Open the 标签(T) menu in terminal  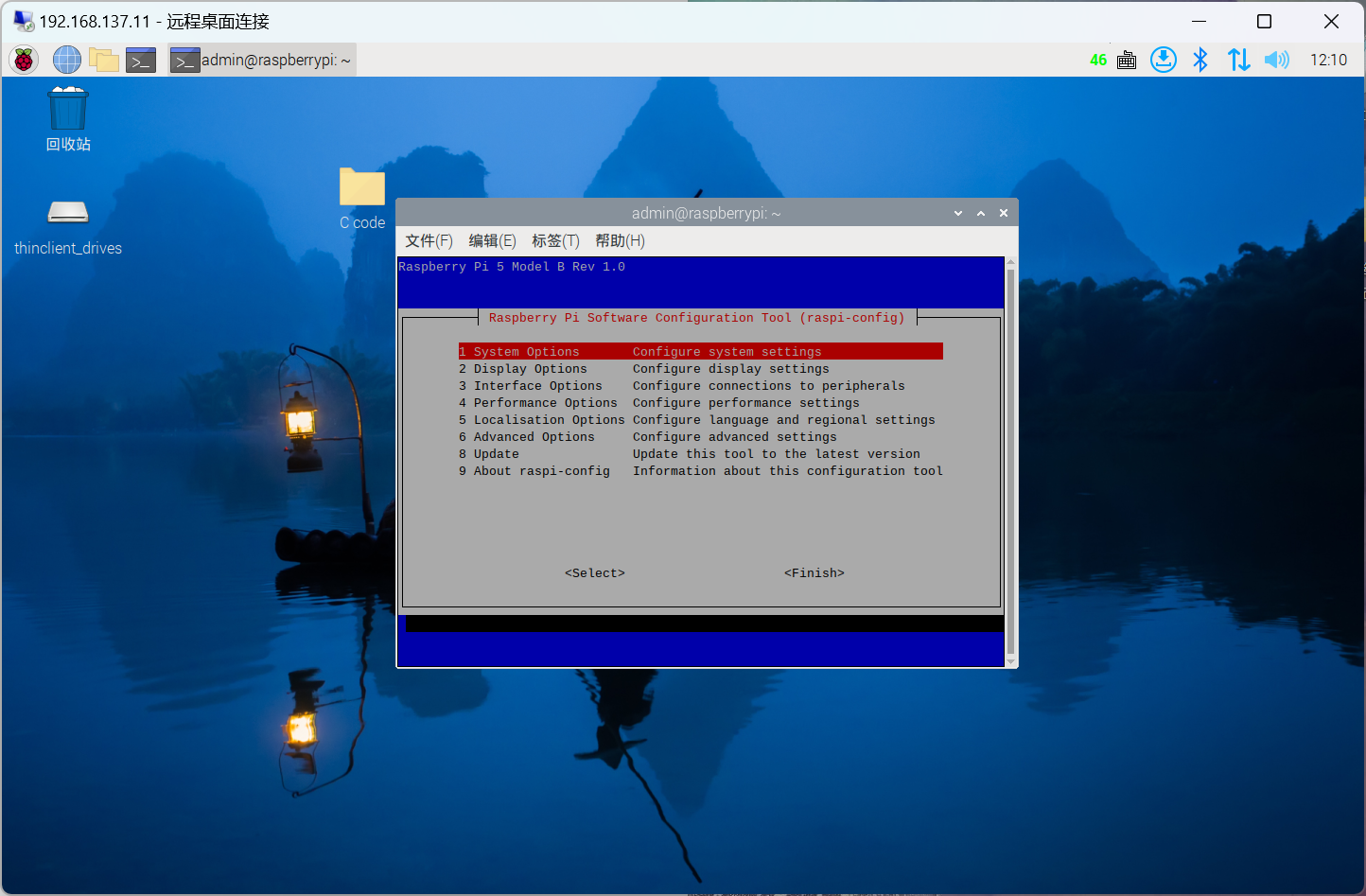tap(555, 241)
